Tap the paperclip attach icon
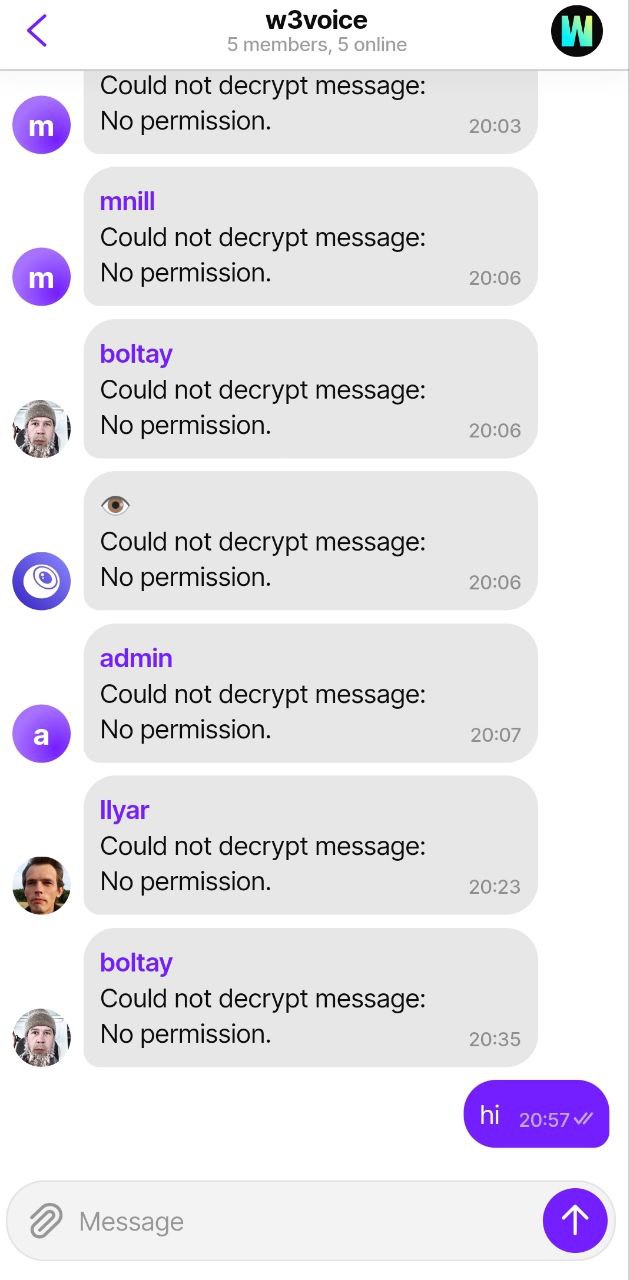Image resolution: width=629 pixels, height=1280 pixels. click(x=45, y=1221)
